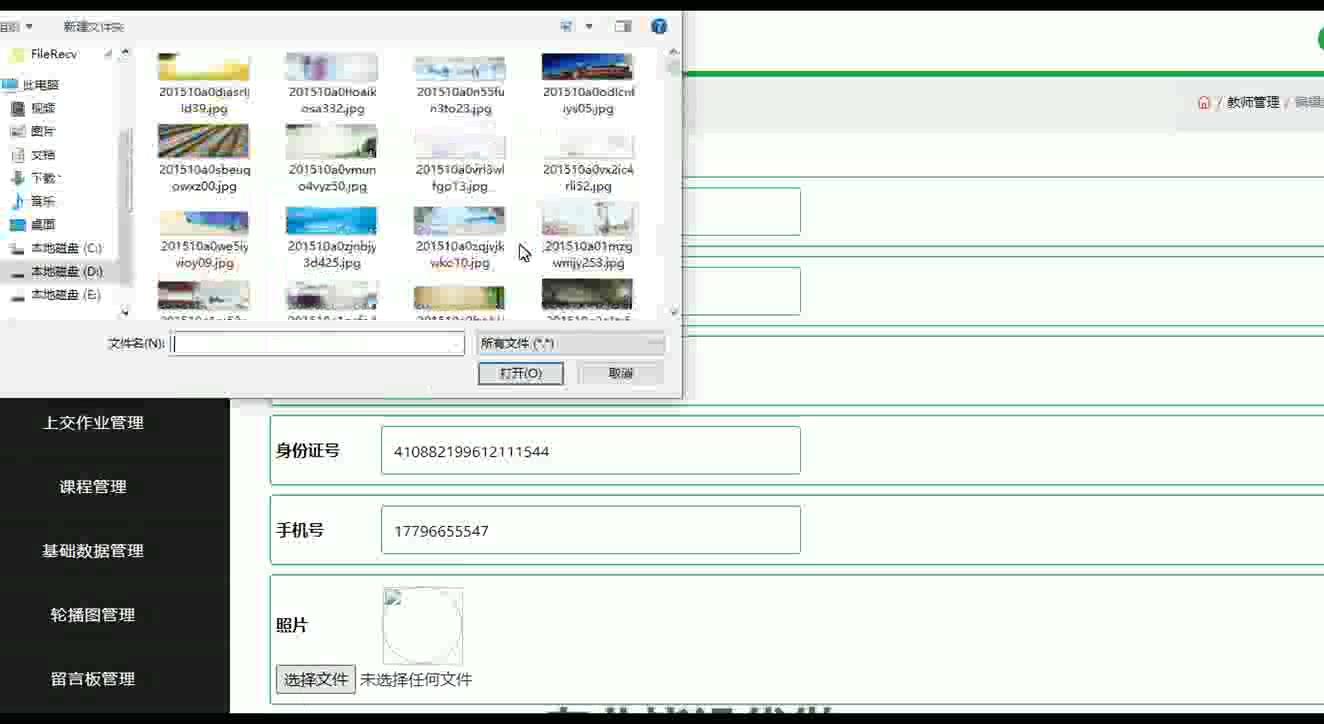The image size is (1324, 724).
Task: Click the FileRecv folder icon
Action: [17, 54]
